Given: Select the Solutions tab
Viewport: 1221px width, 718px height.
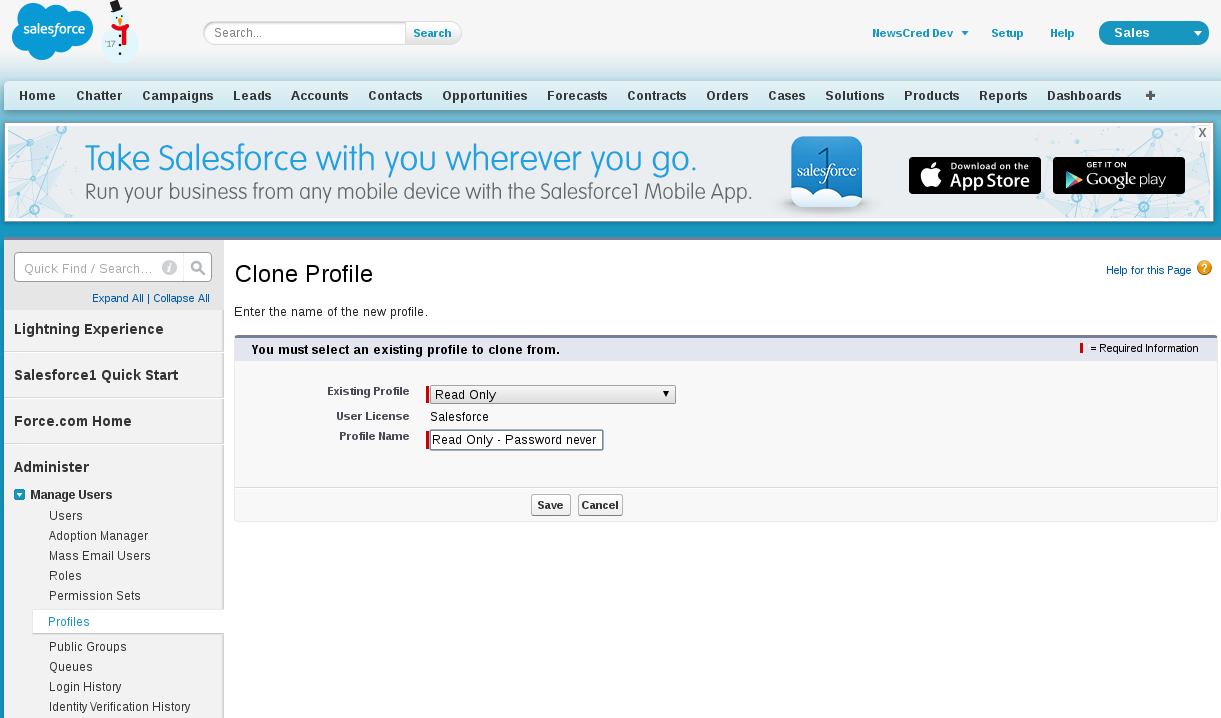Looking at the screenshot, I should (855, 96).
